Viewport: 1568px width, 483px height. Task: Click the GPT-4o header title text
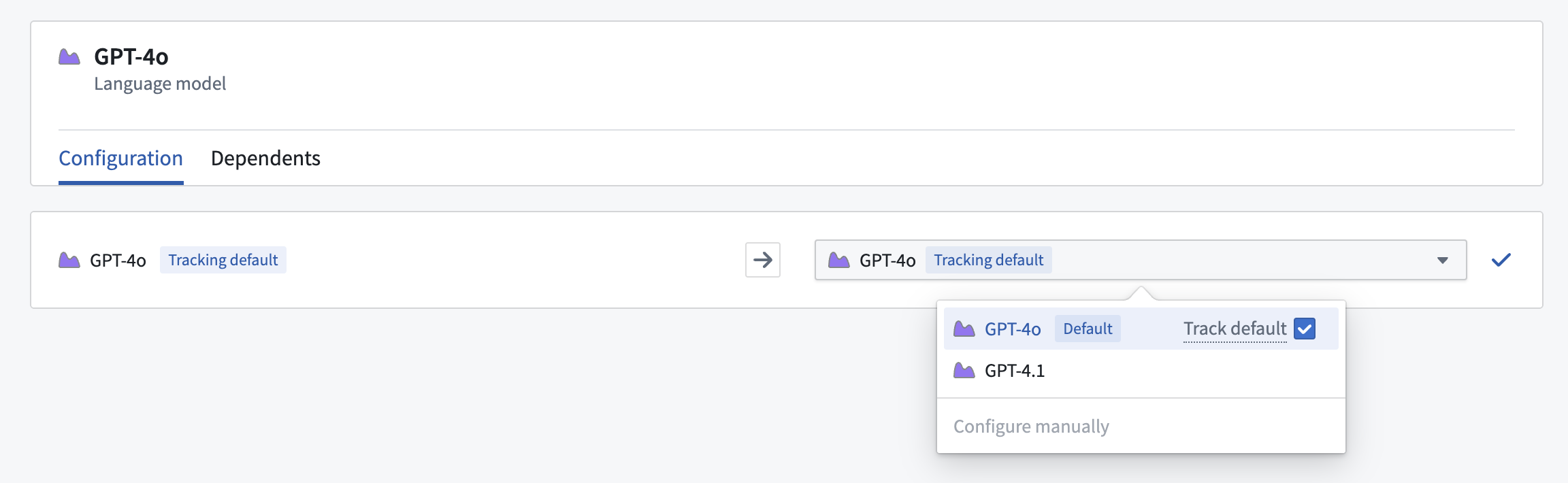coord(131,57)
